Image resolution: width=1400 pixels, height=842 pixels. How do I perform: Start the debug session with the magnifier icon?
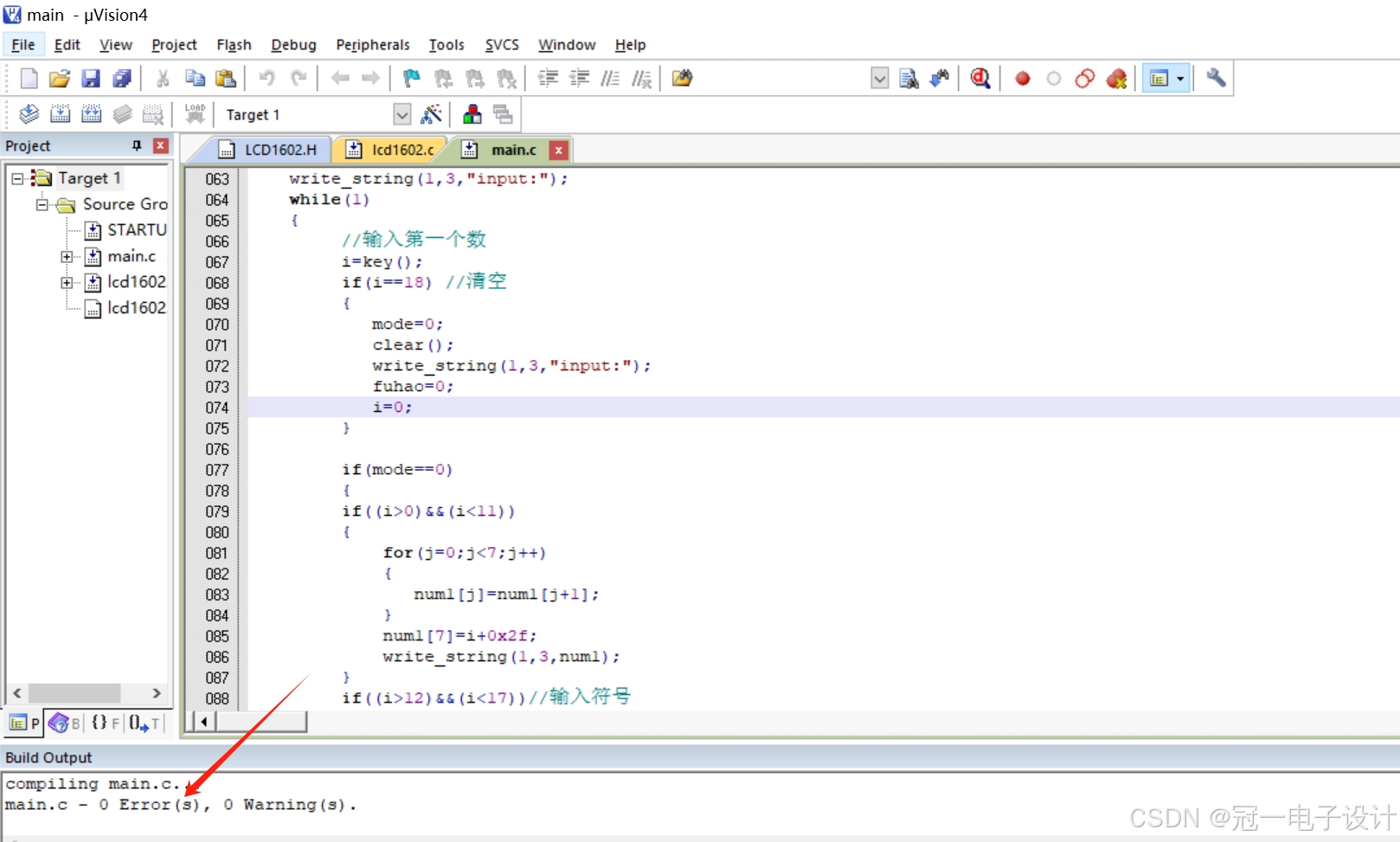(980, 79)
